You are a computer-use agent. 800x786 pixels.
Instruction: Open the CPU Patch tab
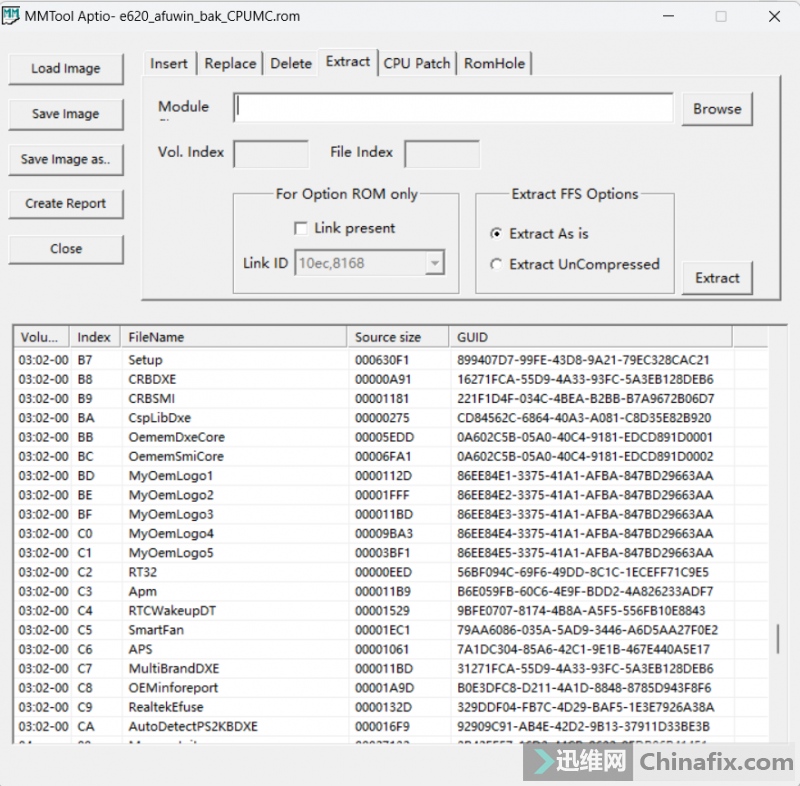(417, 64)
